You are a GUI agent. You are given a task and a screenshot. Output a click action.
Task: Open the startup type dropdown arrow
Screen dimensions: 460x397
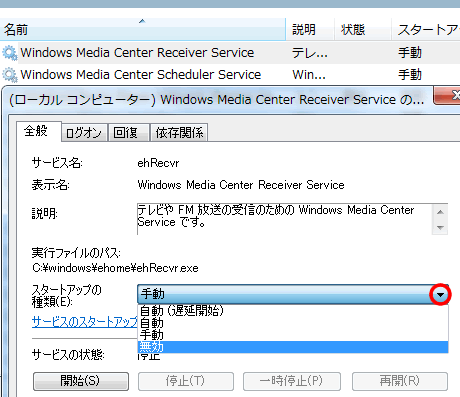440,294
